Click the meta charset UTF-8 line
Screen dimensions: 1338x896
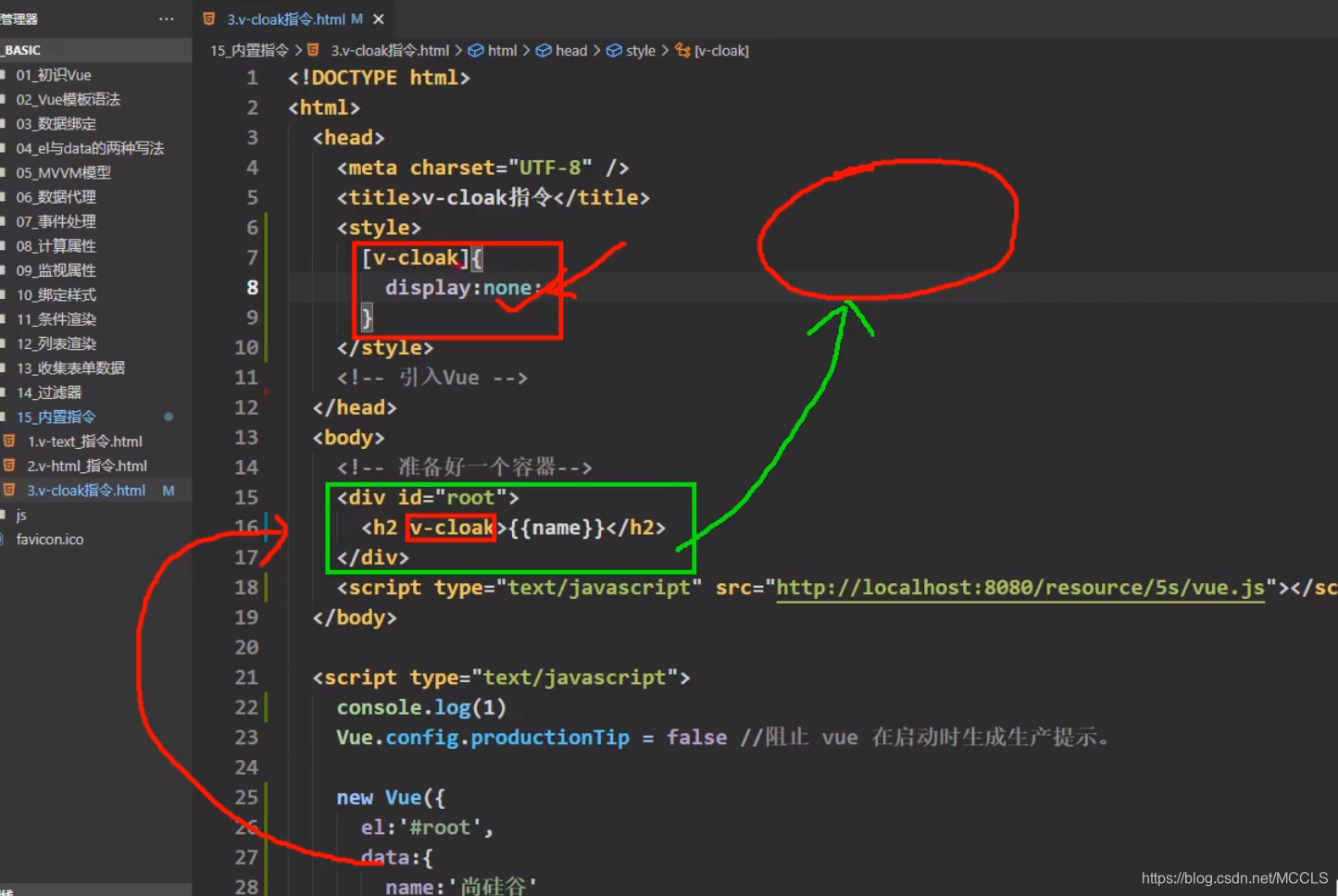[482, 168]
